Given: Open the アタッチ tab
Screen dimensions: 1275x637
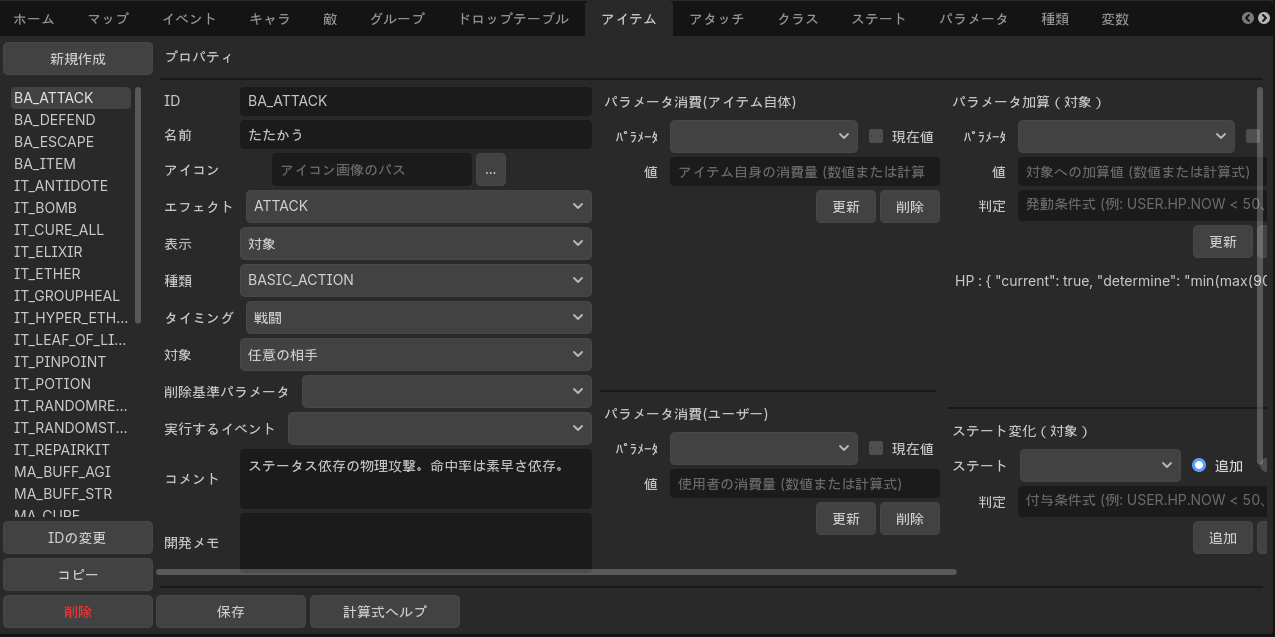Looking at the screenshot, I should pos(717,18).
